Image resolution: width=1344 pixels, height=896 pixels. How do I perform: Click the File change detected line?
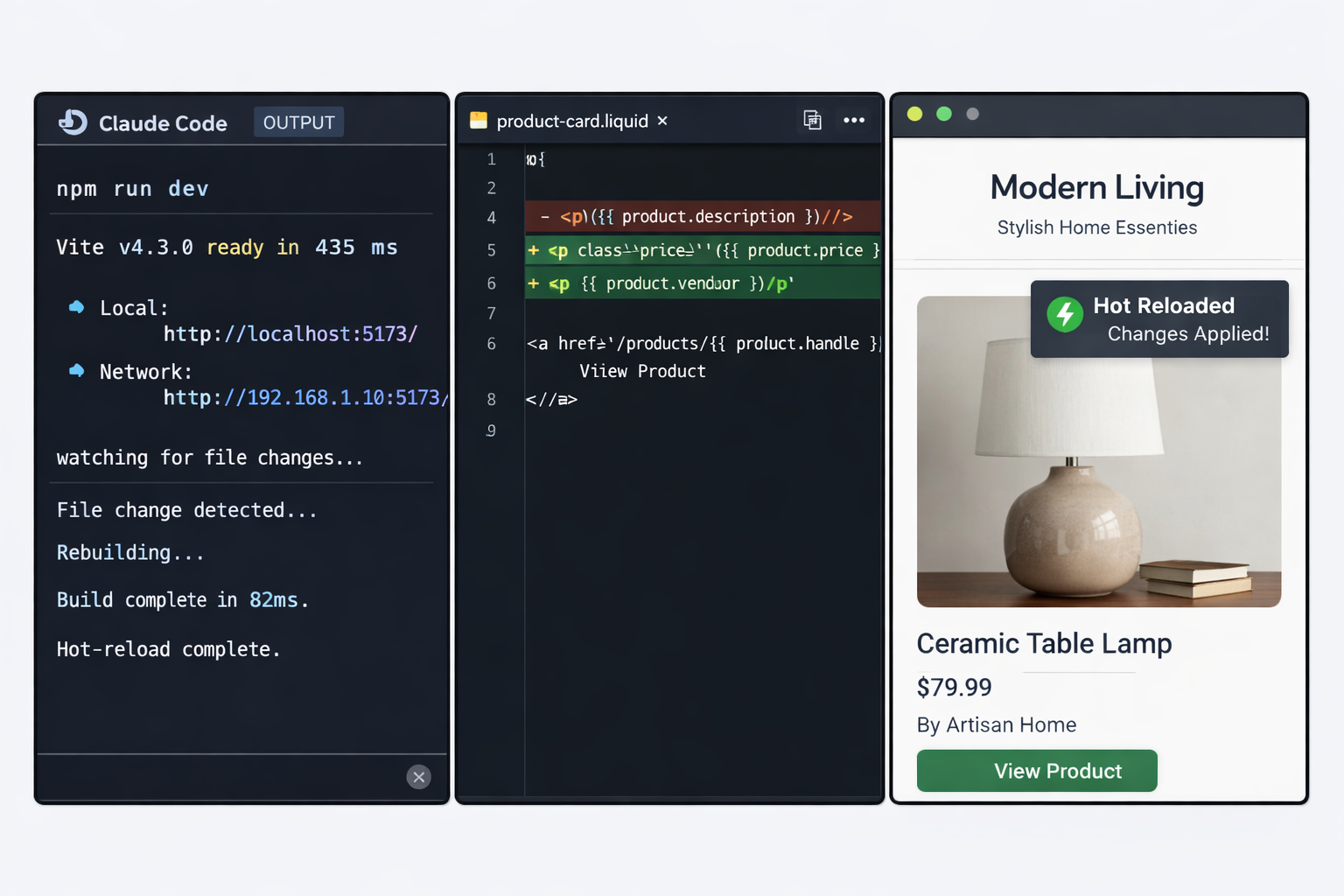187,510
